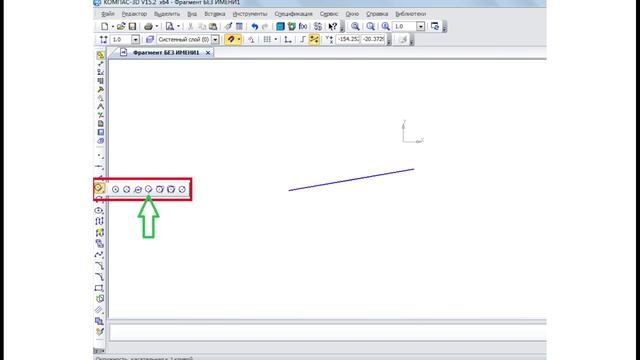
Task: Expand the grid settings dropdown arrow
Action: (276, 40)
